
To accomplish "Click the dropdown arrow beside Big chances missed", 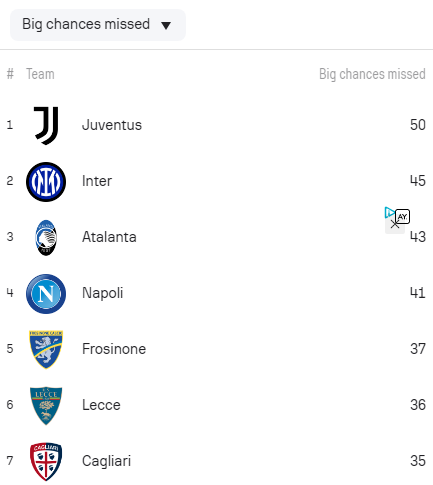I will click(166, 25).
